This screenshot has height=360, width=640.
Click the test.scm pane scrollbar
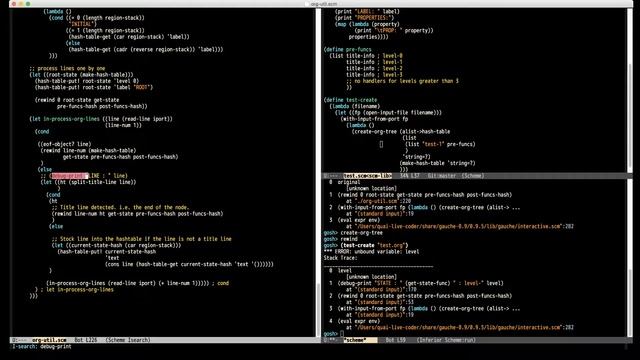pyautogui.click(x=629, y=90)
